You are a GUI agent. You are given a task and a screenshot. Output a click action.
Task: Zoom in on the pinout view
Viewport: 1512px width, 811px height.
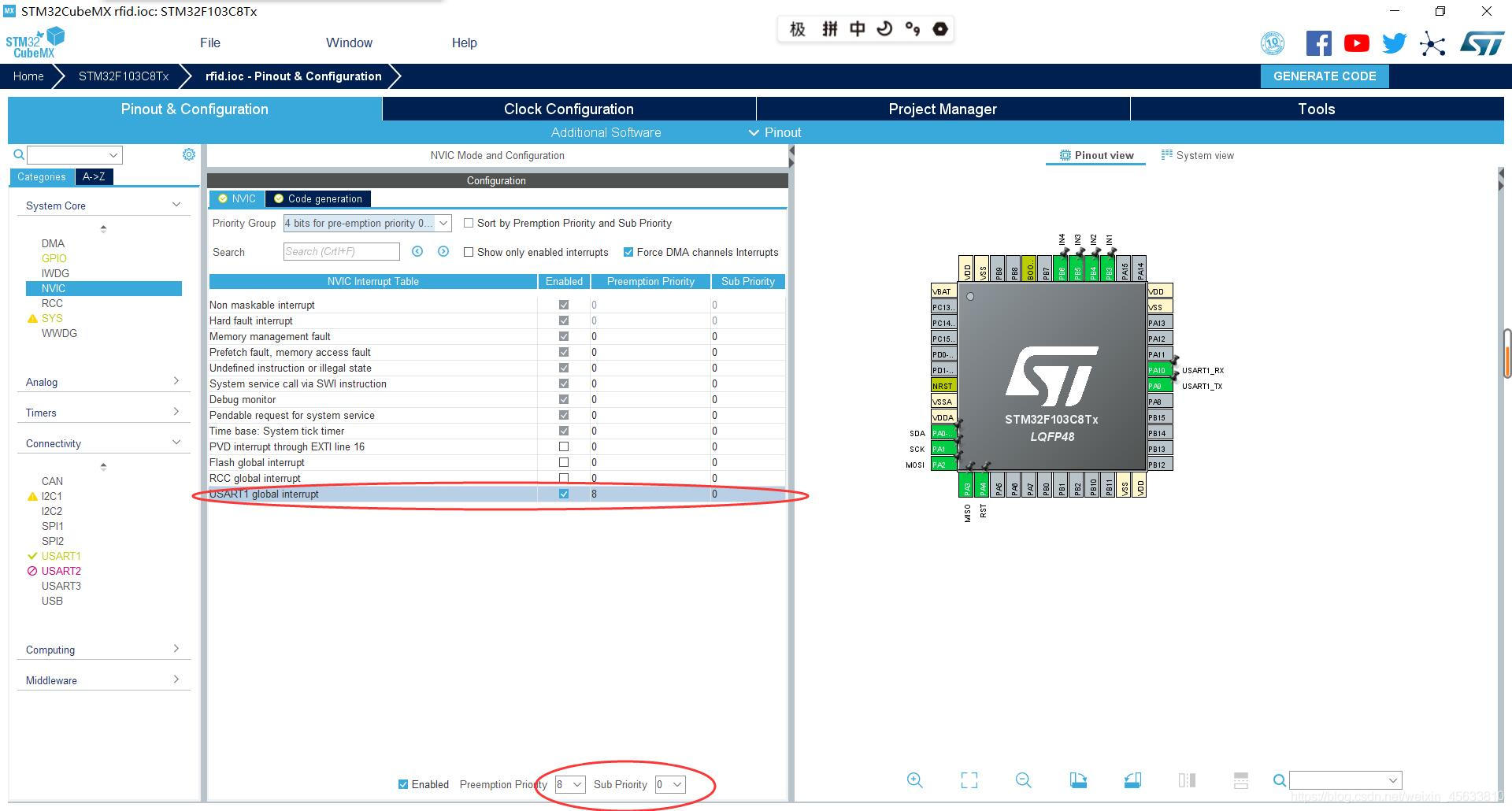(x=914, y=780)
